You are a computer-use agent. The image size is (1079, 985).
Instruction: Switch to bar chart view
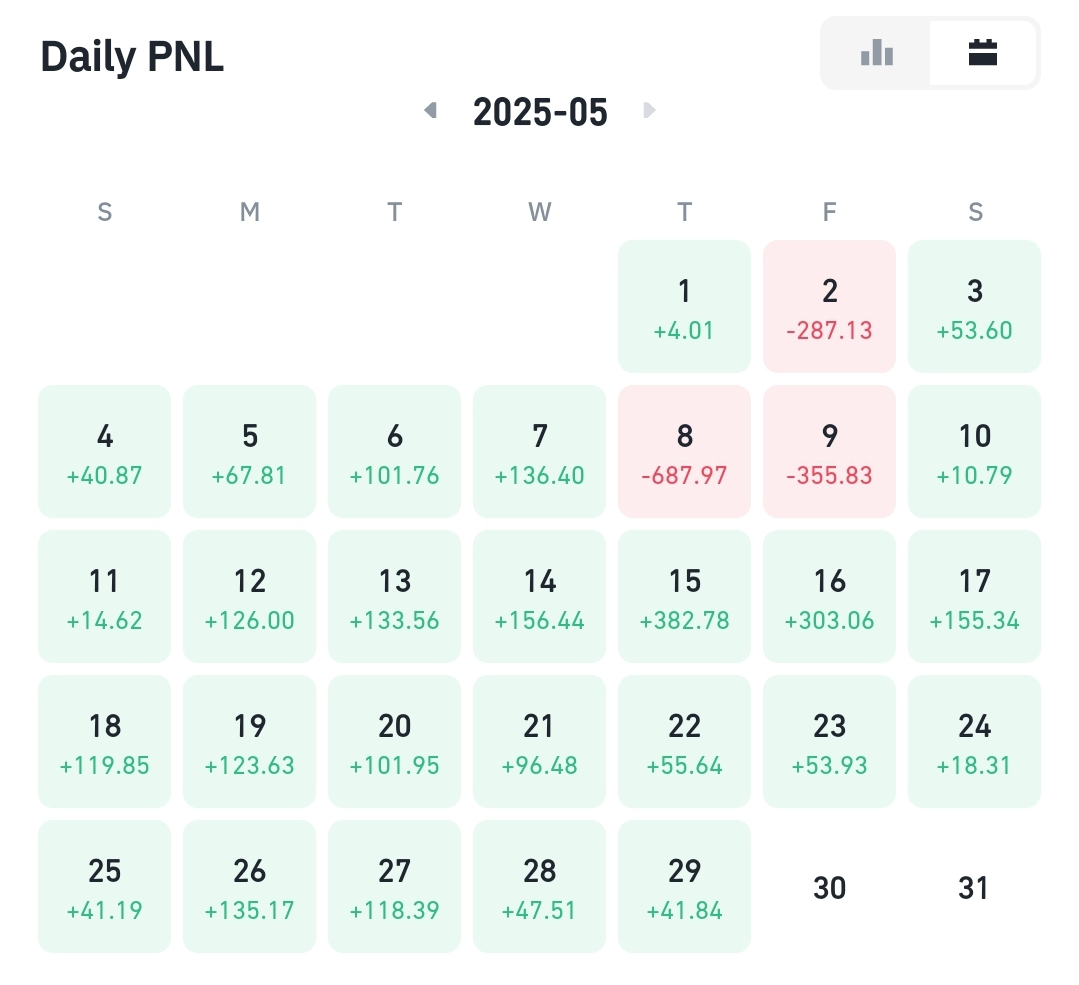(x=877, y=53)
